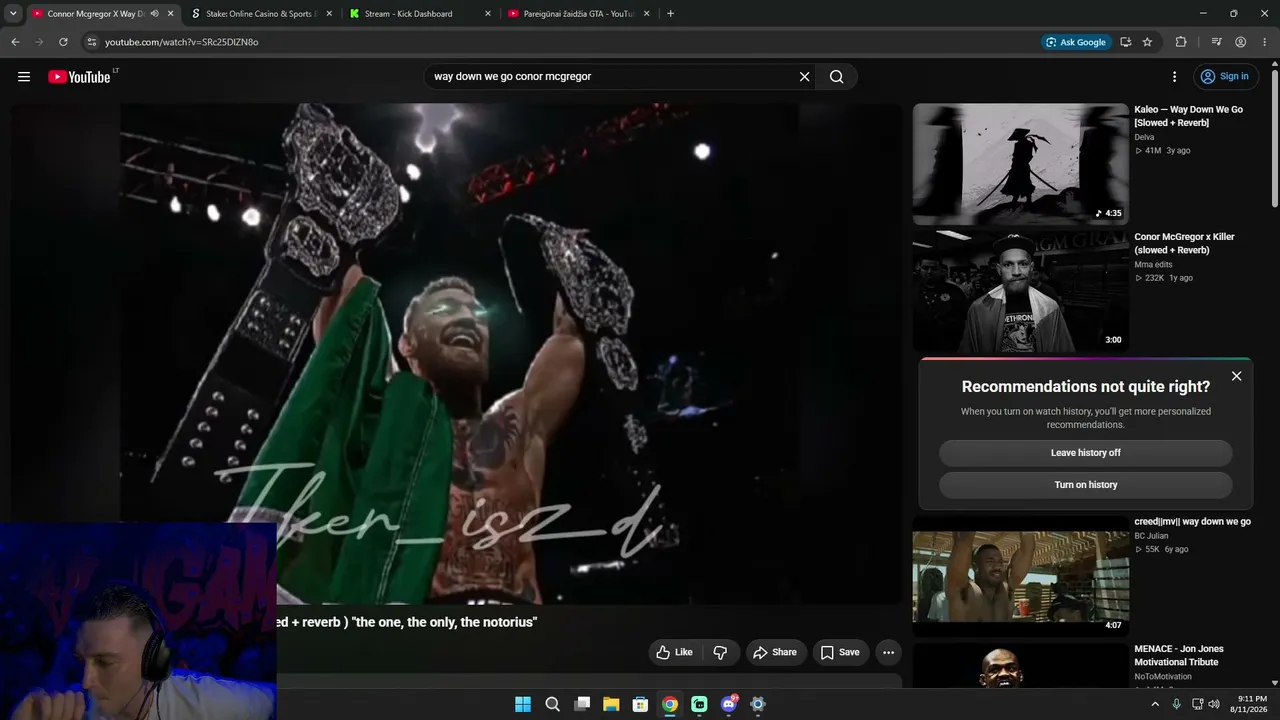
Task: Open Chrome media controls
Action: 1216,42
